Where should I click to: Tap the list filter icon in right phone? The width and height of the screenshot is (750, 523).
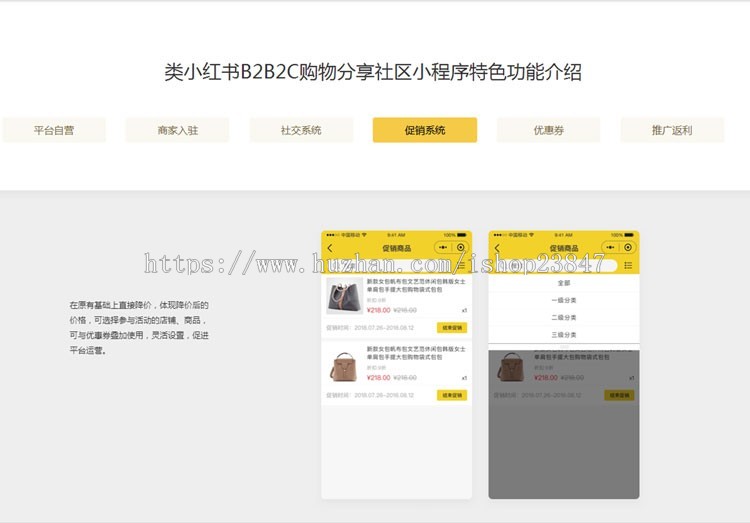628,266
